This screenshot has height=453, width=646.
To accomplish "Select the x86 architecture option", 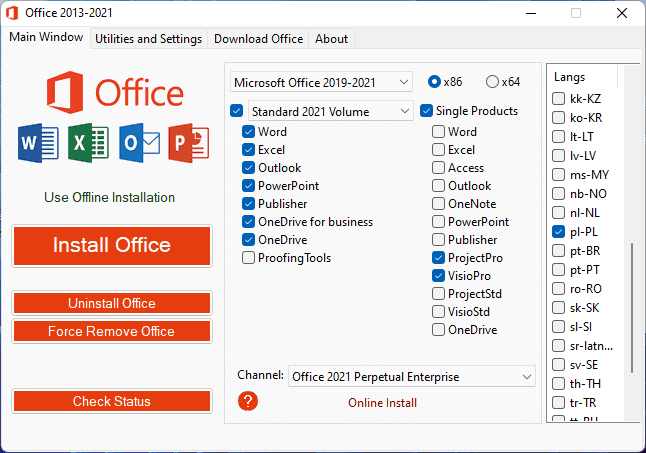I will pyautogui.click(x=434, y=82).
